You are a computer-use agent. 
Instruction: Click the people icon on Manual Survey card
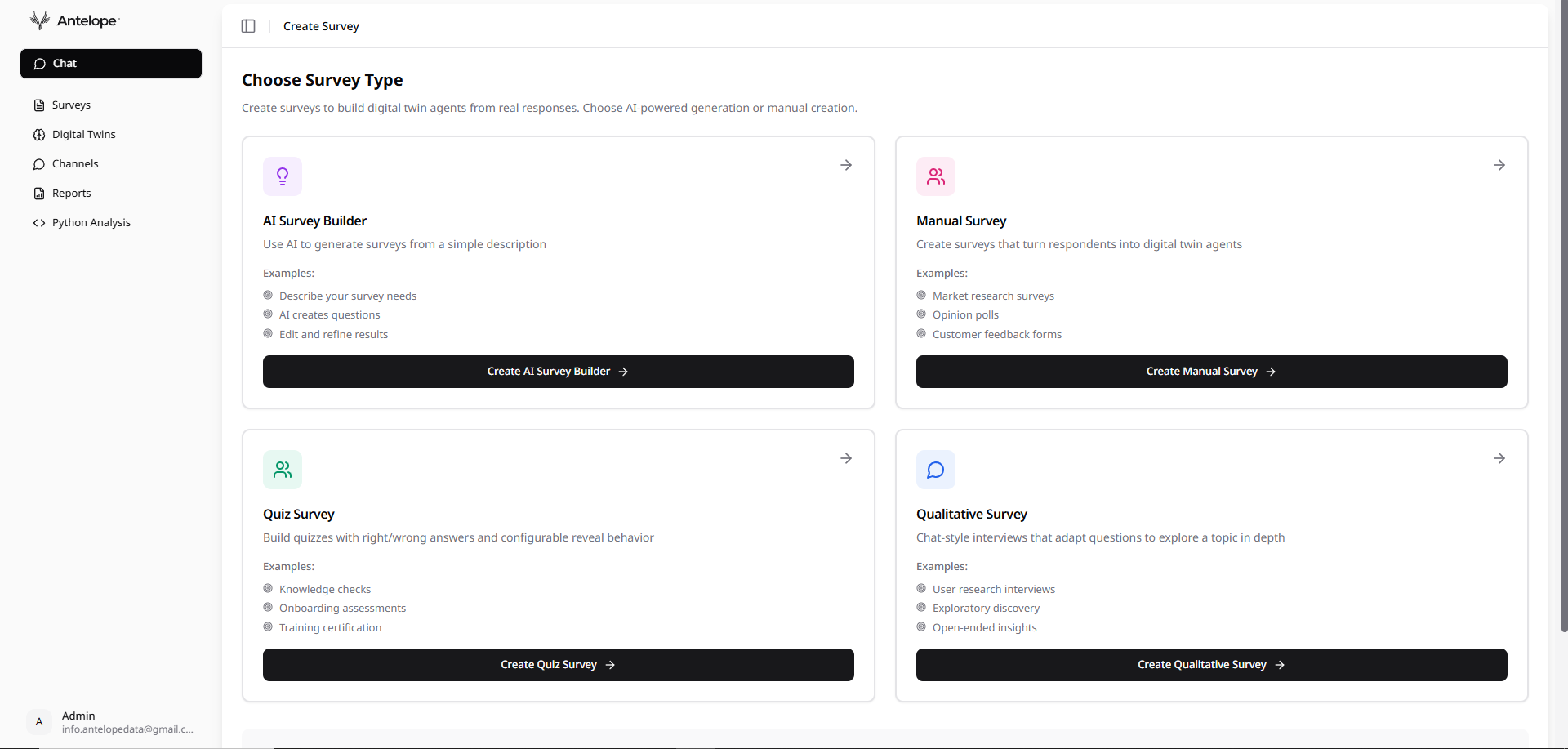[x=935, y=176]
